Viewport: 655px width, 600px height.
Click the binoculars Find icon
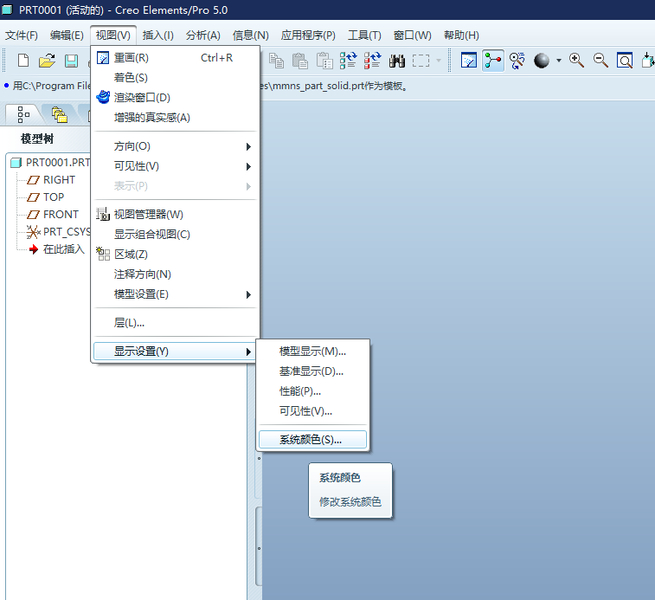tap(396, 61)
